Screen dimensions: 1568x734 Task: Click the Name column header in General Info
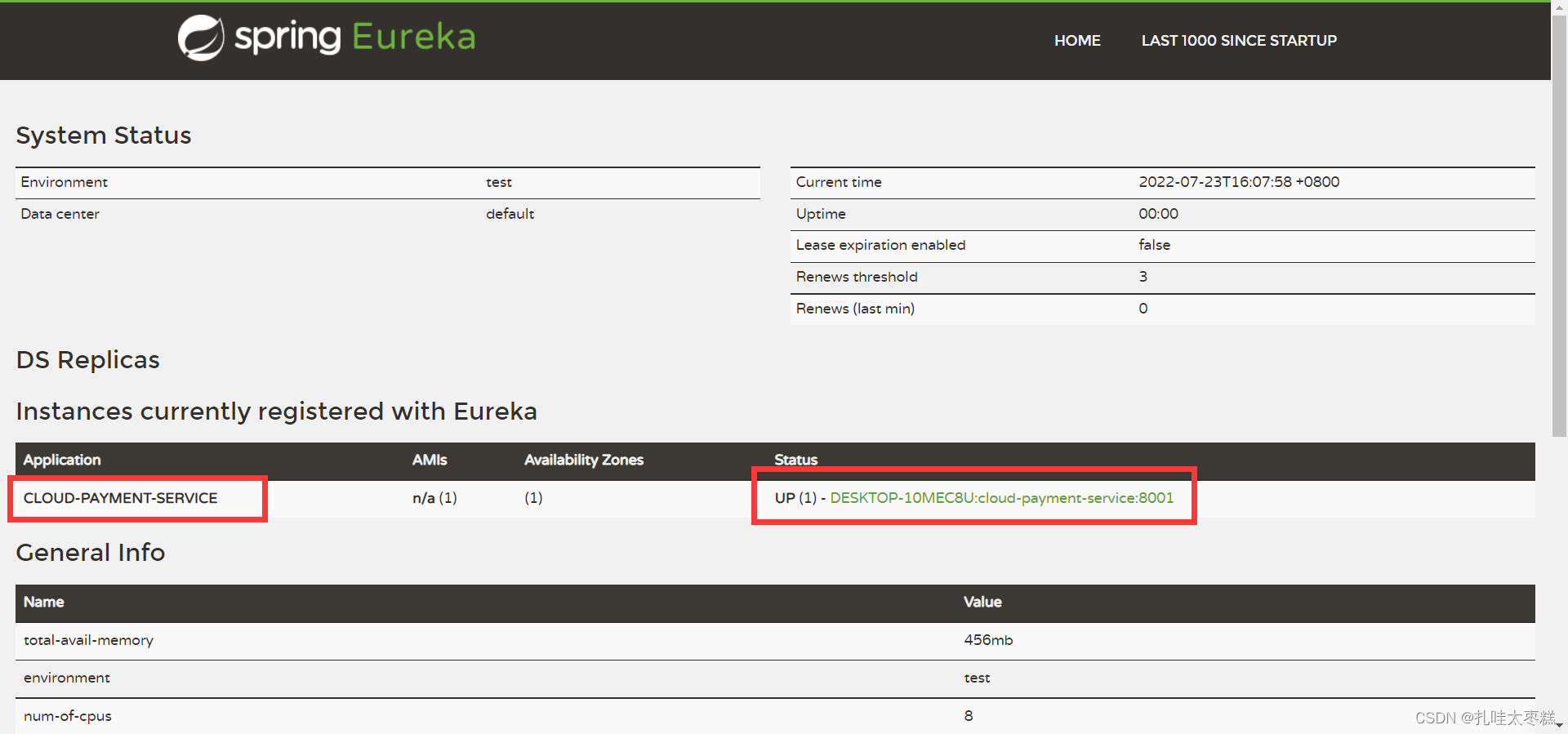[44, 603]
